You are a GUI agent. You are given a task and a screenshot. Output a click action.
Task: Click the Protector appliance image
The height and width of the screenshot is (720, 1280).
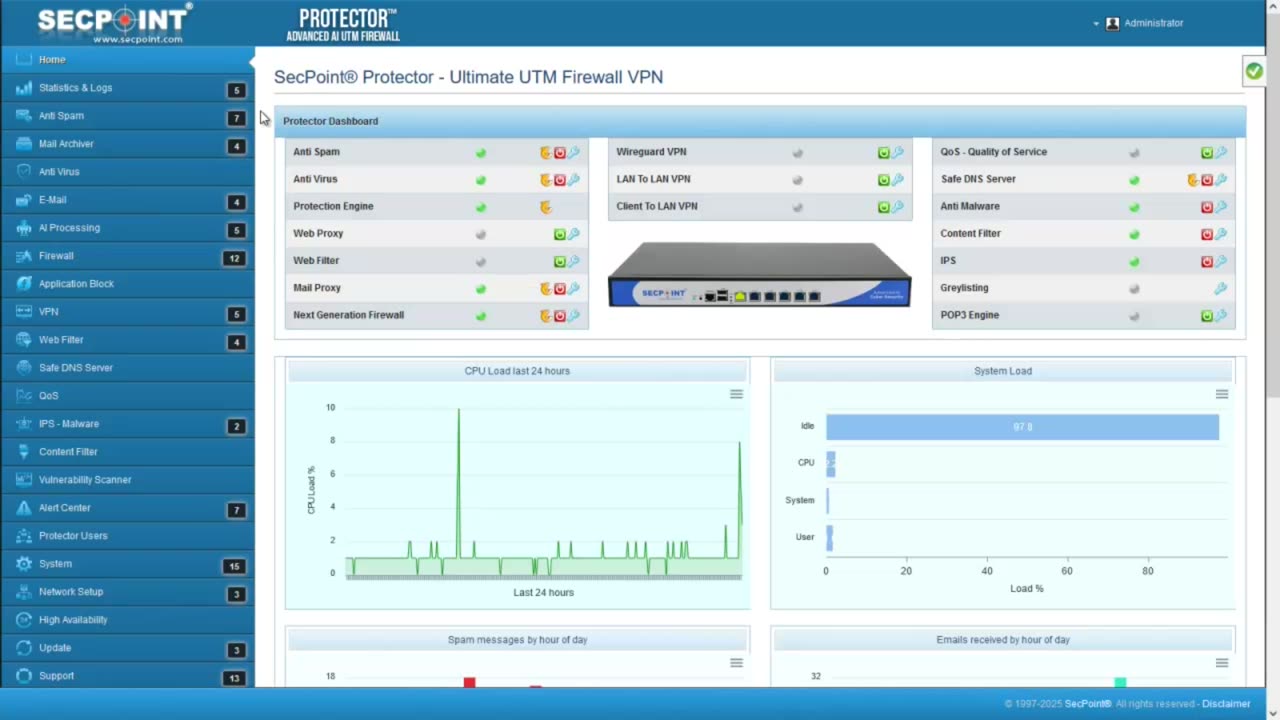[760, 274]
